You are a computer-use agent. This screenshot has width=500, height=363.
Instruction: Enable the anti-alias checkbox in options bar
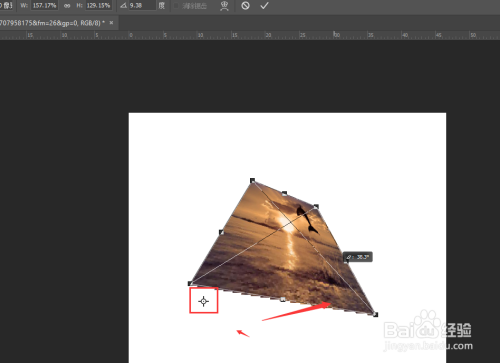(x=176, y=6)
